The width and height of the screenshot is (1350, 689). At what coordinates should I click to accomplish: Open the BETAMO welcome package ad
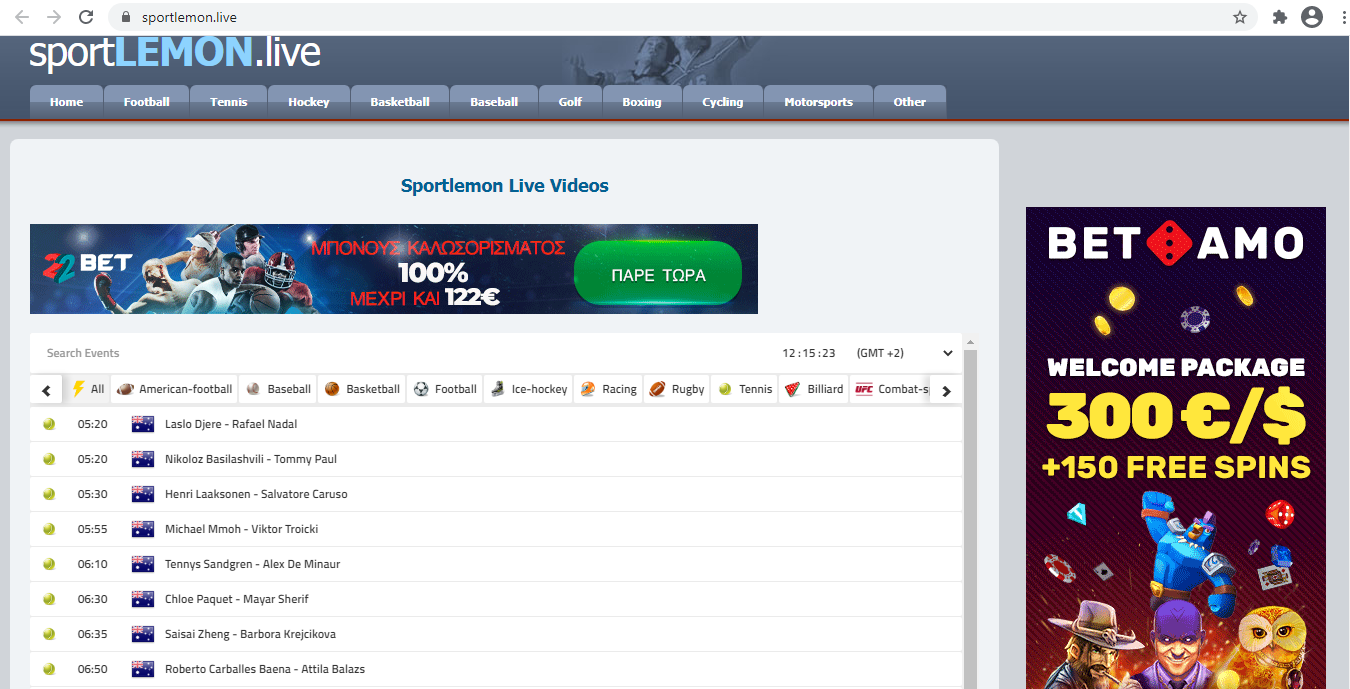(x=1175, y=448)
